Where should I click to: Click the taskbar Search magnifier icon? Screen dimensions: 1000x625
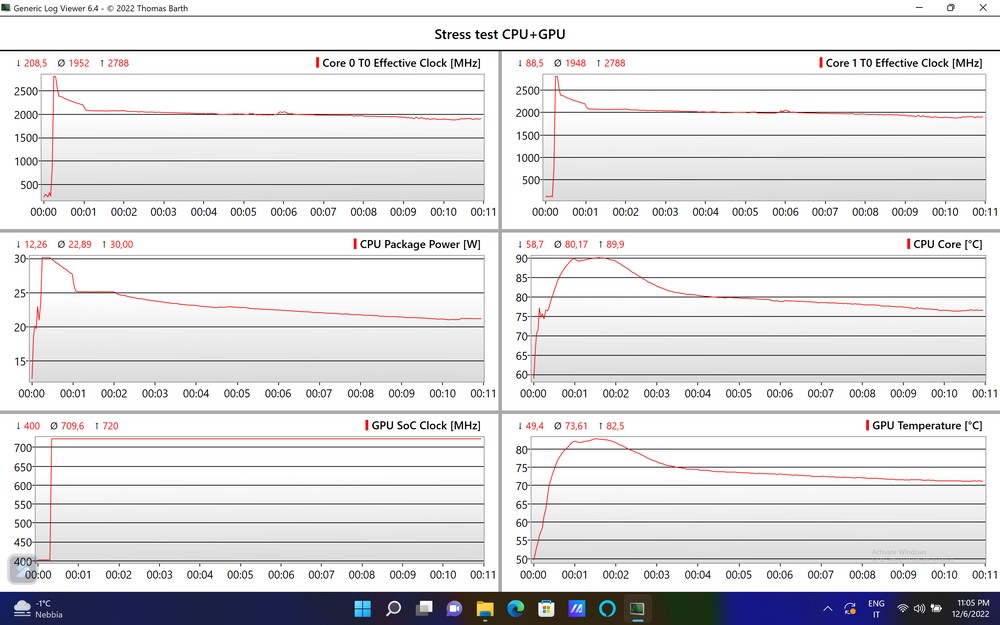393,608
